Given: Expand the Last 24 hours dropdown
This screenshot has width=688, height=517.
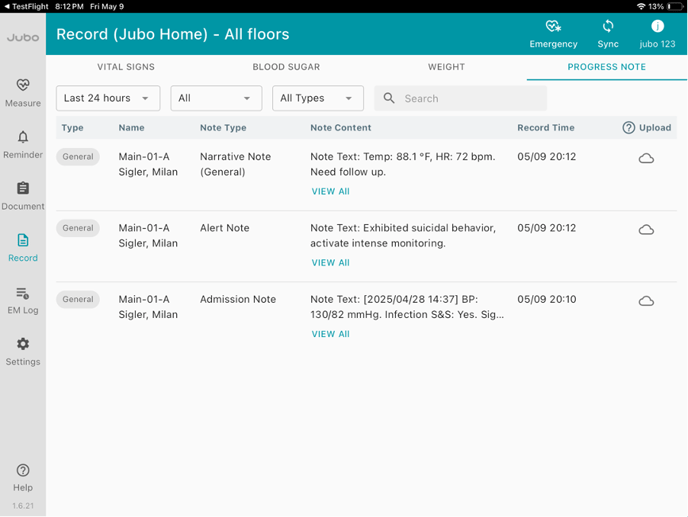Looking at the screenshot, I should [108, 98].
